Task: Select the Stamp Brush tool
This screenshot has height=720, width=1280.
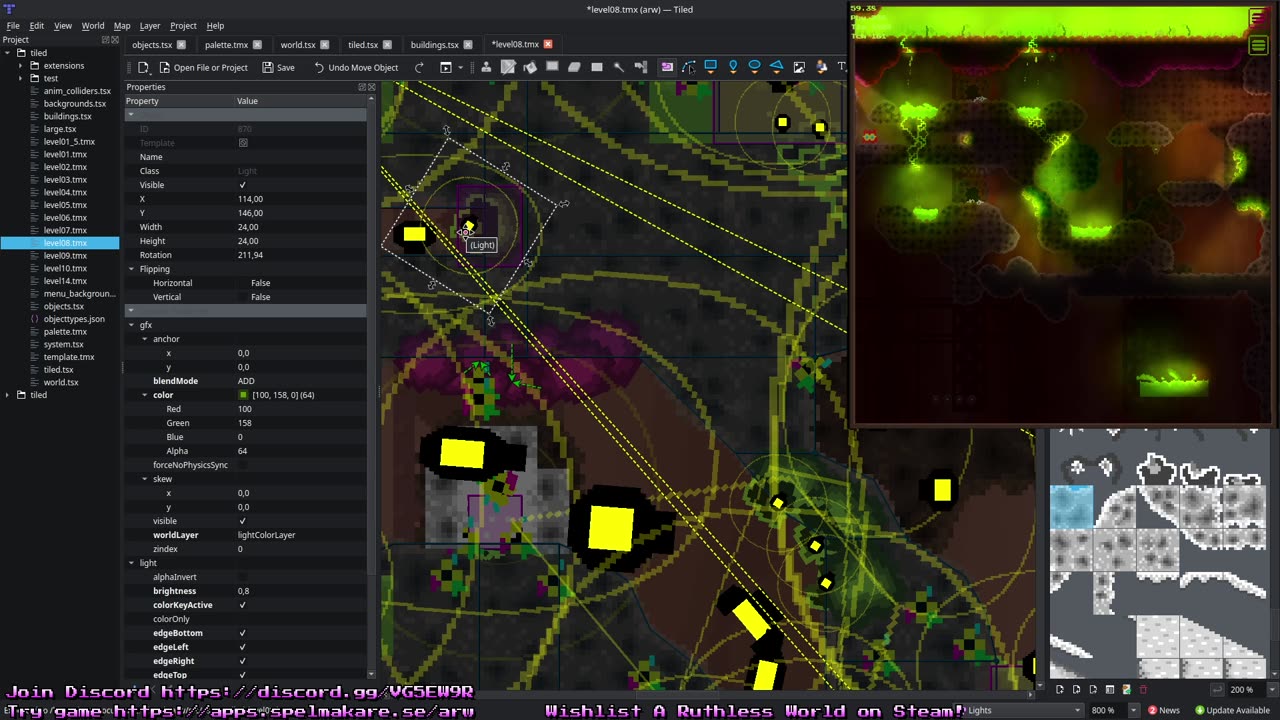Action: point(486,67)
